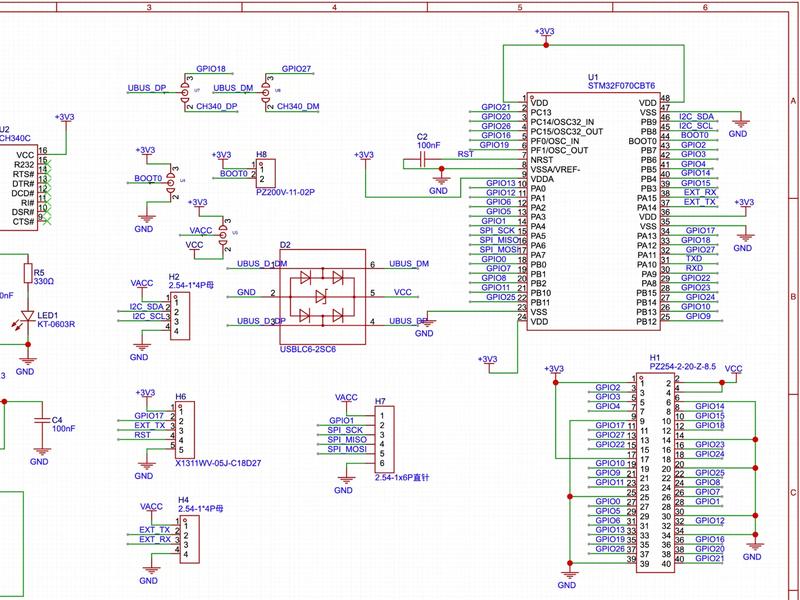Select the VDDA pin name on U1
This screenshot has width=800, height=600.
[x=542, y=179]
